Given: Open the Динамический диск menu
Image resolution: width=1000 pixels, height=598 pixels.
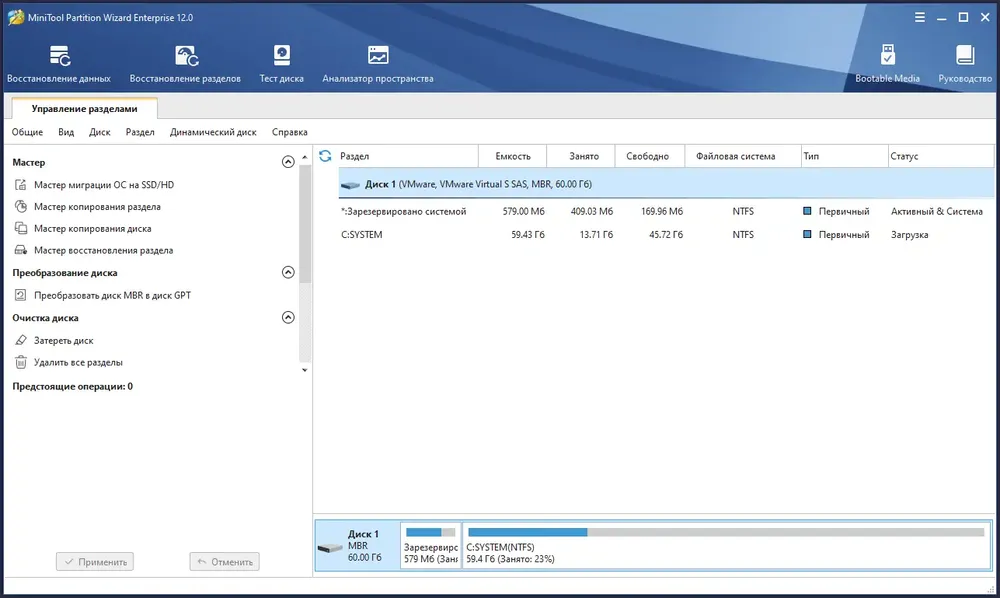Looking at the screenshot, I should click(213, 132).
